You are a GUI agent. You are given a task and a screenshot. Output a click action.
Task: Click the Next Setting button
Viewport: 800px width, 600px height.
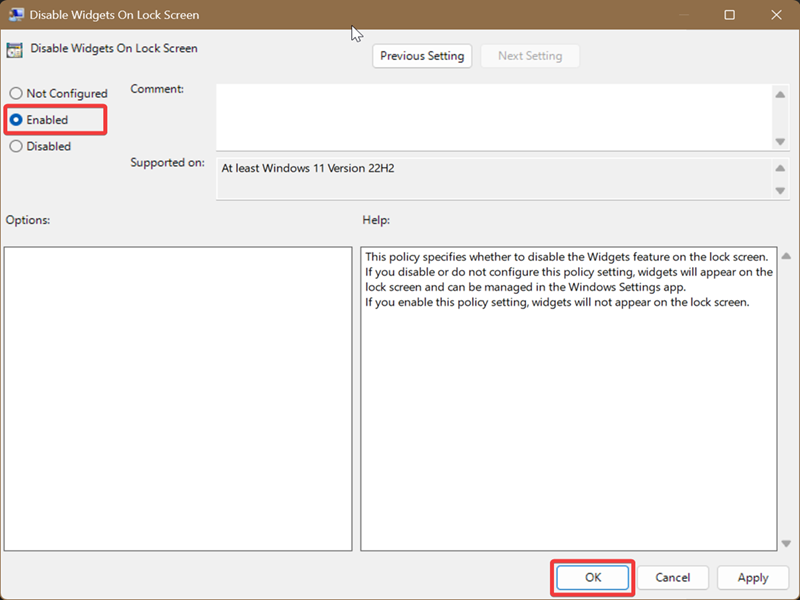(530, 56)
